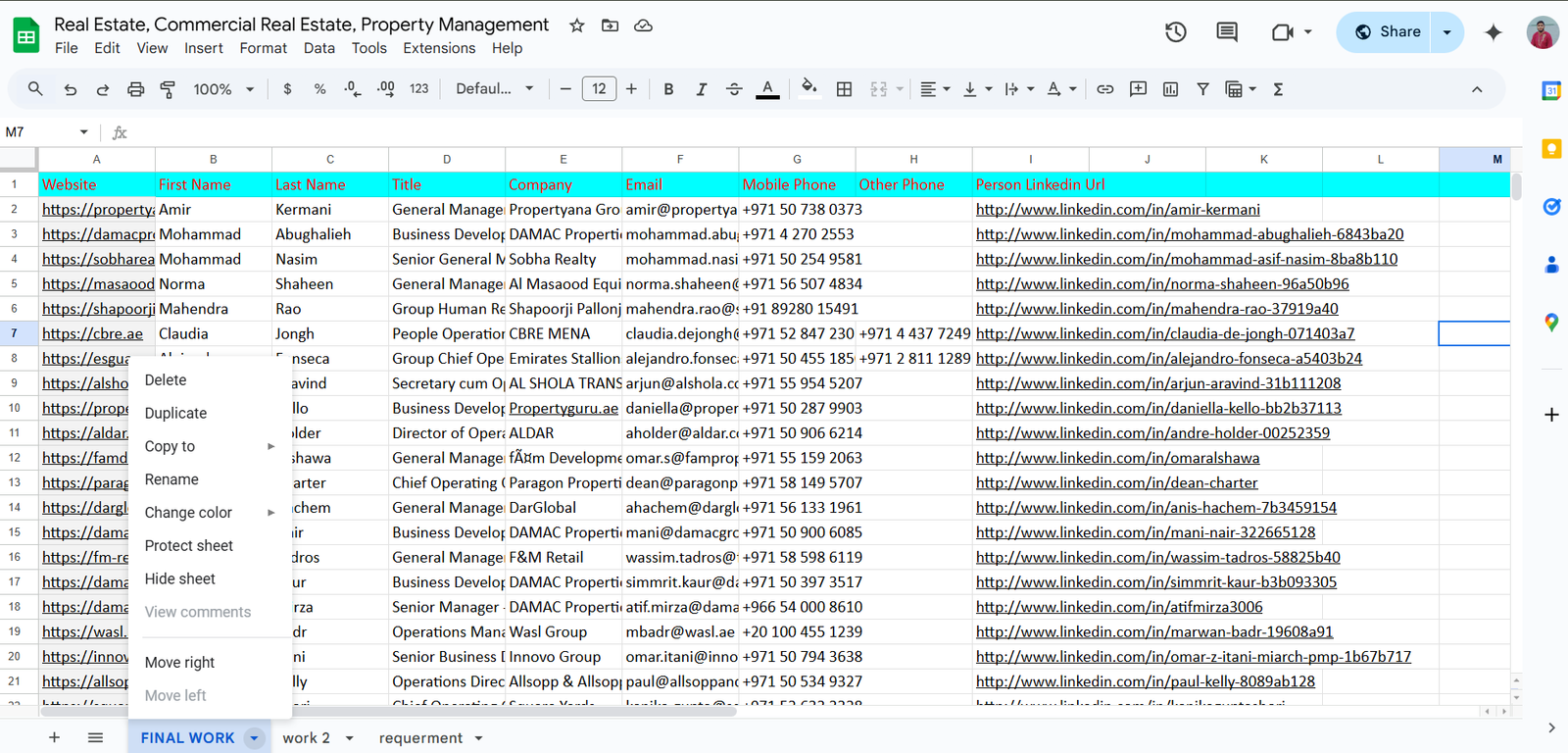Viewport: 1568px width, 753px height.
Task: Open the https://cbre.ae website link
Action: [92, 334]
